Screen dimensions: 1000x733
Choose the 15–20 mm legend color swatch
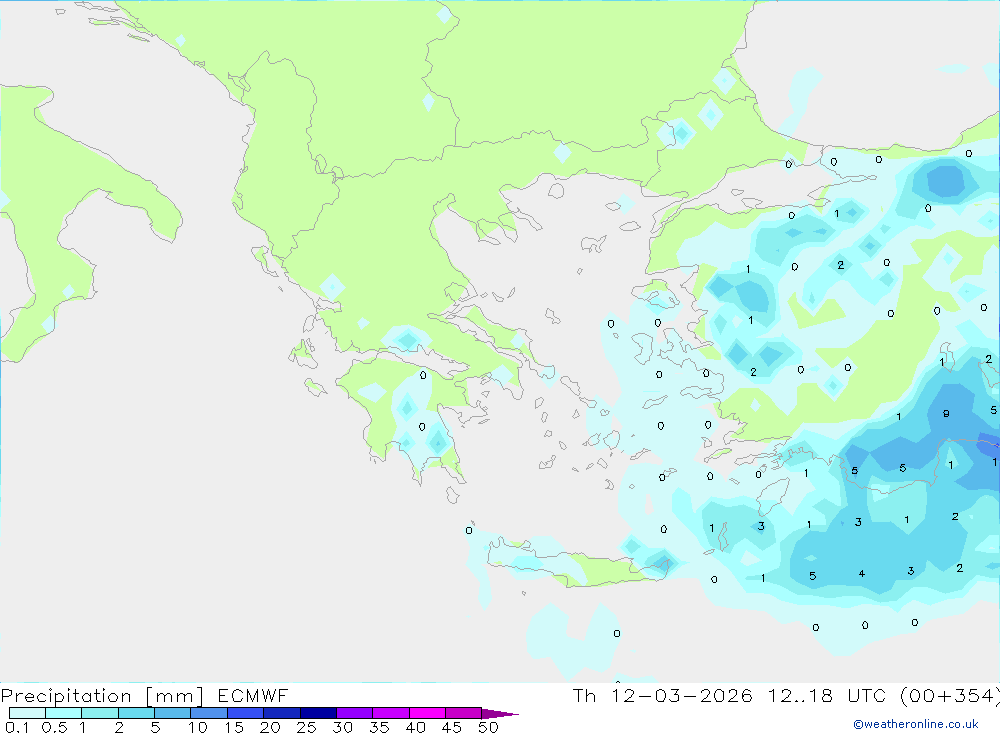point(245,713)
